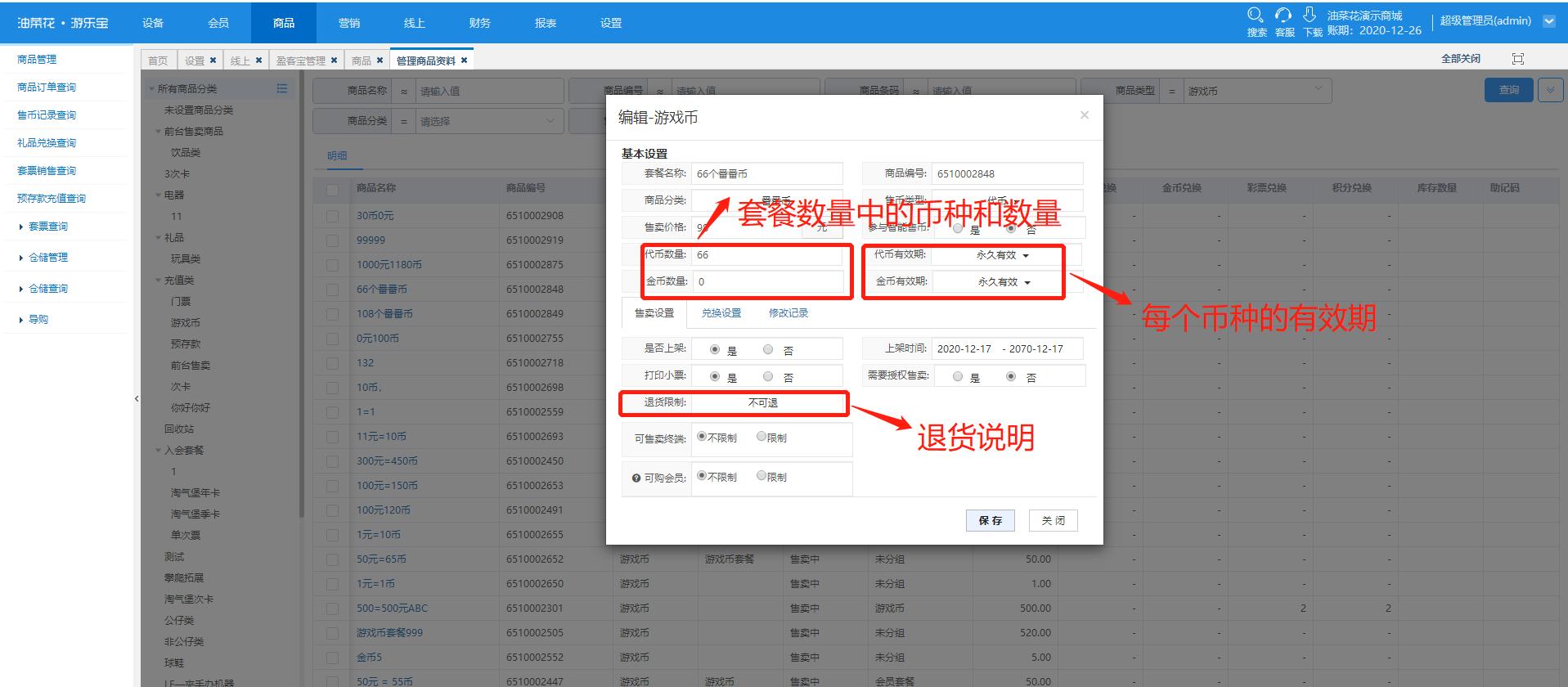This screenshot has width=1568, height=687.
Task: Open the 设备 top menu
Action: (x=153, y=23)
